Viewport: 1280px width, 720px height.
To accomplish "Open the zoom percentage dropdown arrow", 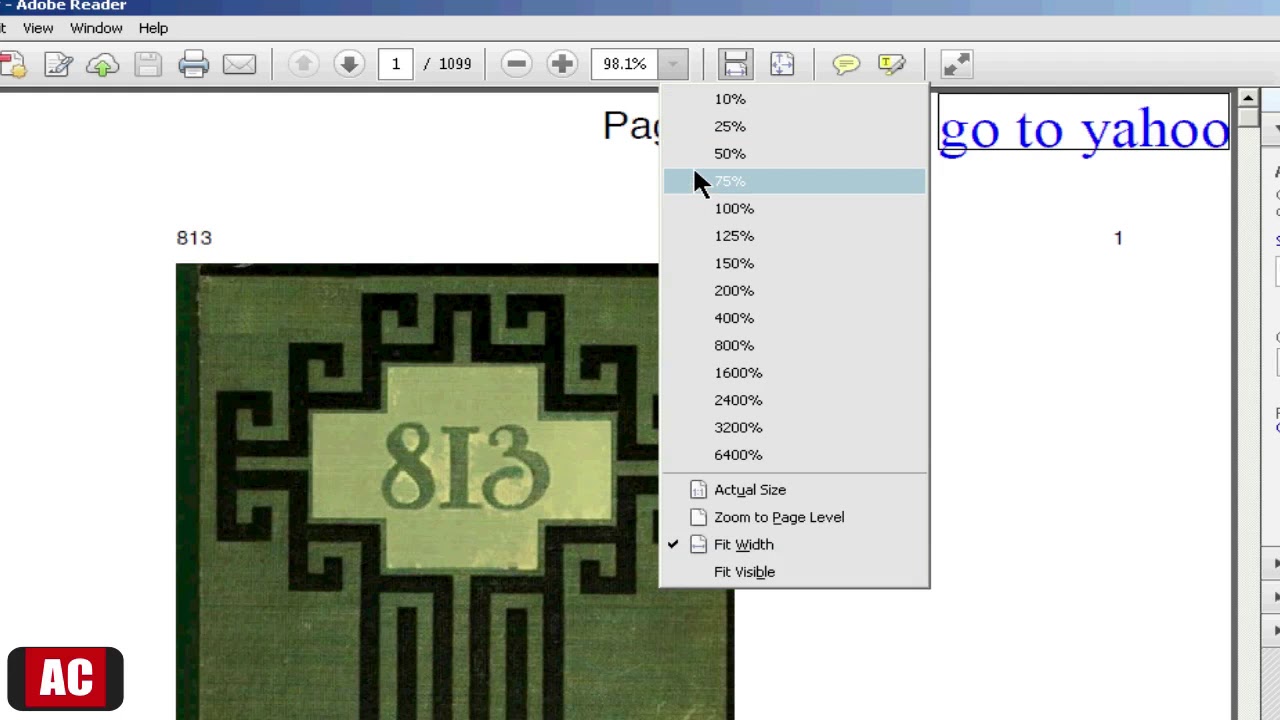I will 673,64.
